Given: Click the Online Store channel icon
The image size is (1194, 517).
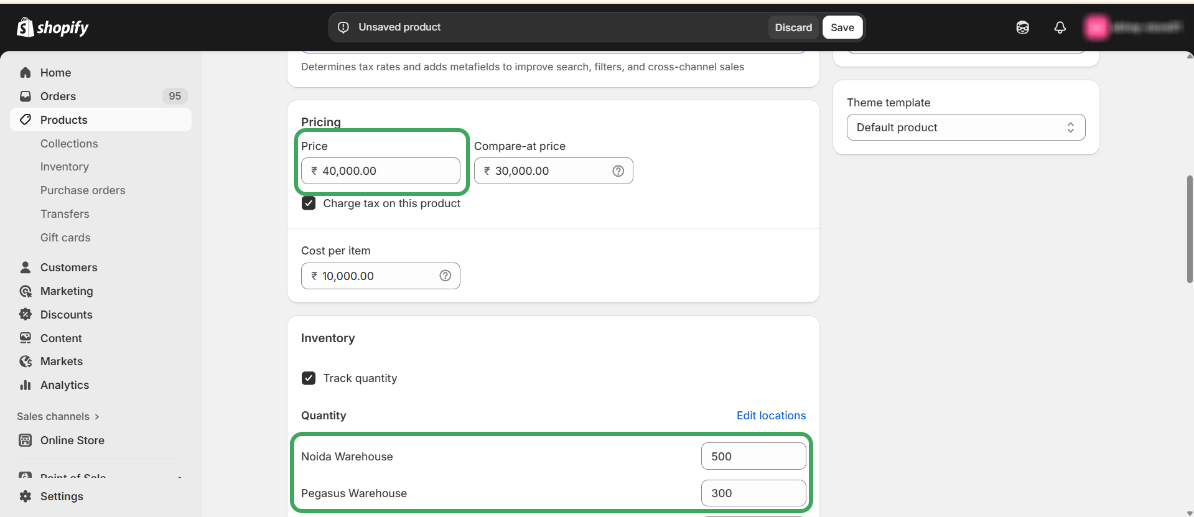Looking at the screenshot, I should point(26,440).
